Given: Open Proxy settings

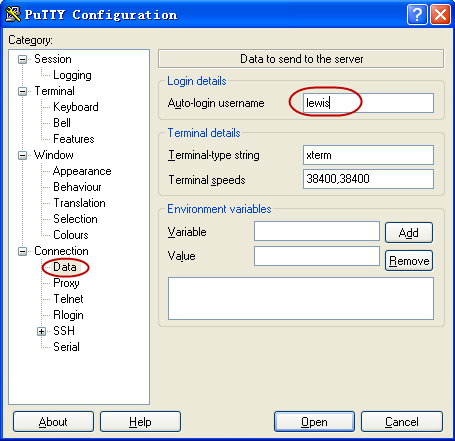Looking at the screenshot, I should coord(66,283).
